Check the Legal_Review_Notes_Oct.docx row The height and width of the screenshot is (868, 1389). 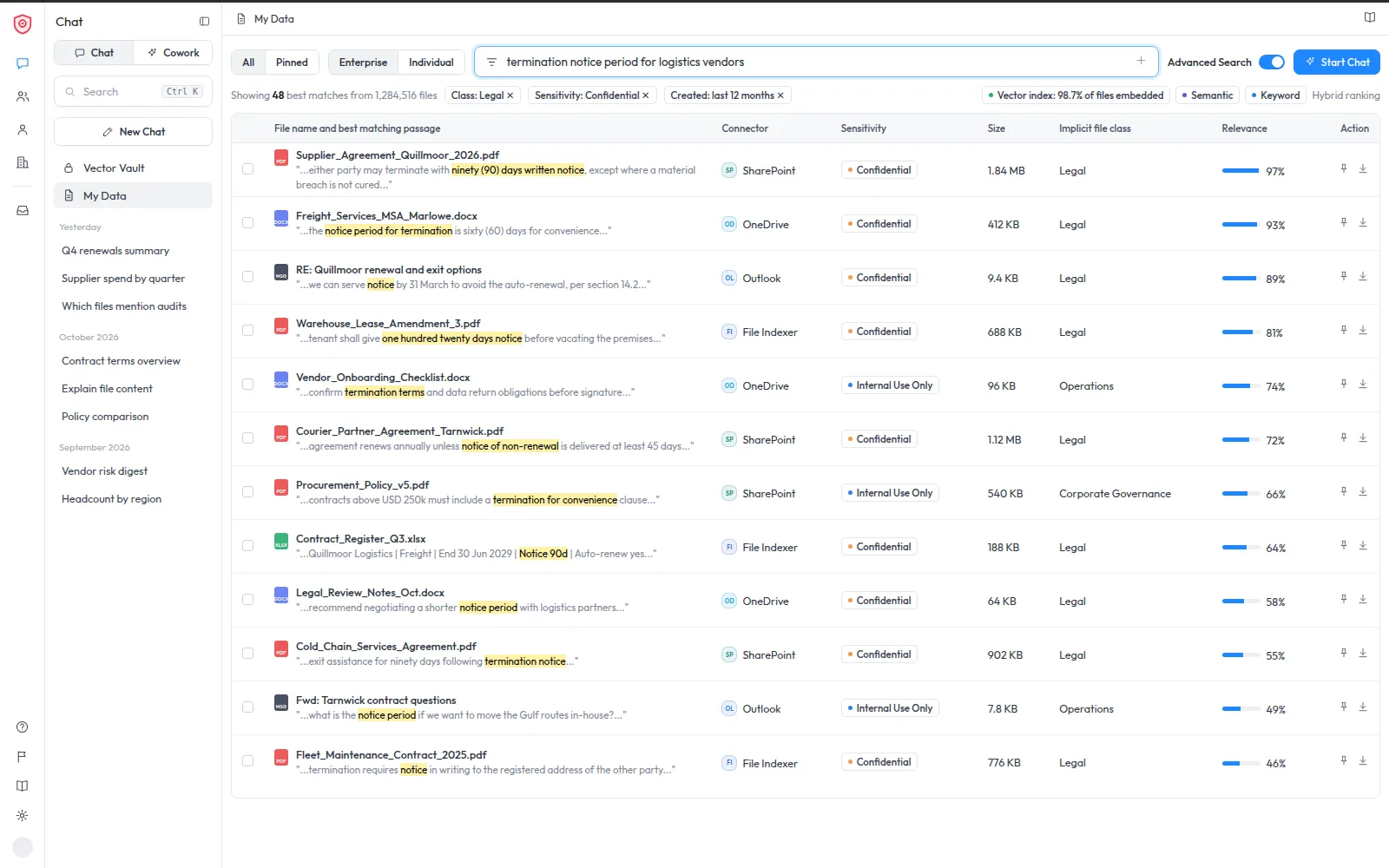coord(248,600)
